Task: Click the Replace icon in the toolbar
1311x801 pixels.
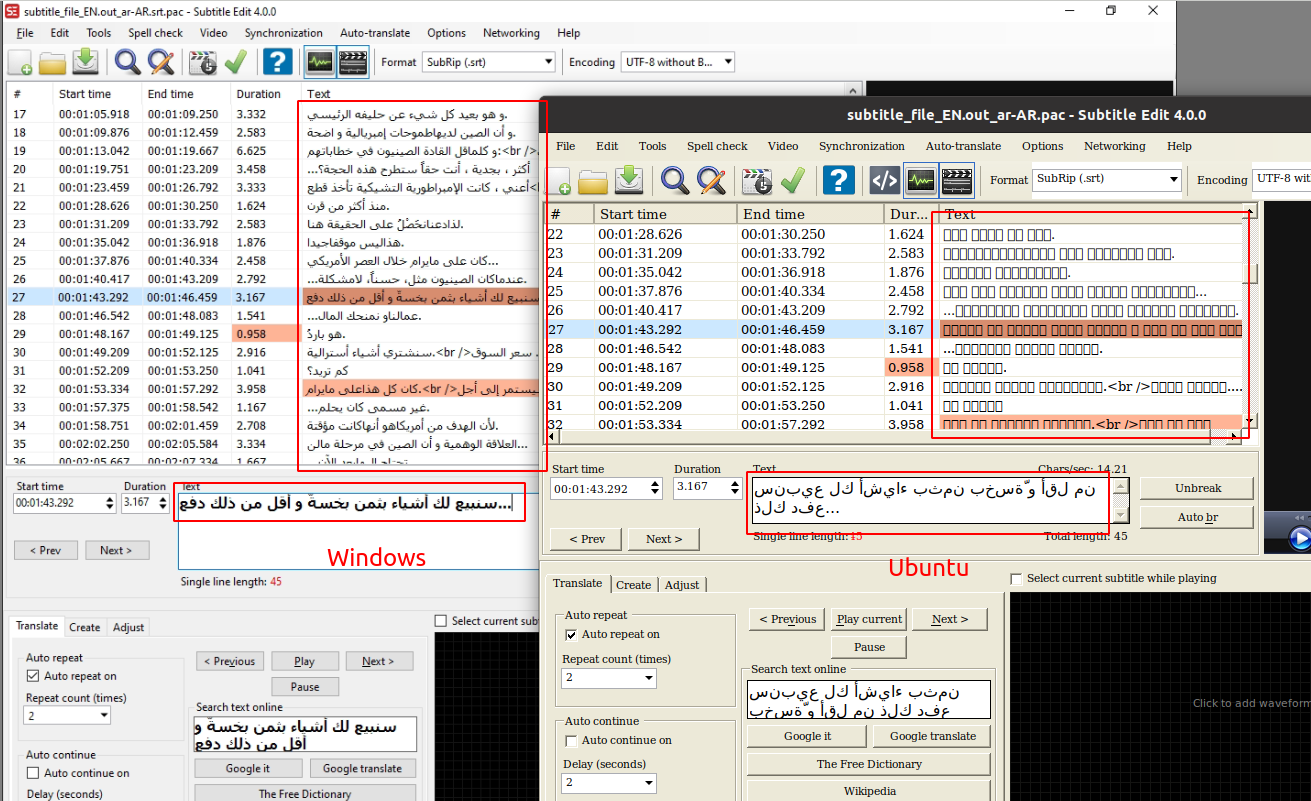Action: pos(711,180)
